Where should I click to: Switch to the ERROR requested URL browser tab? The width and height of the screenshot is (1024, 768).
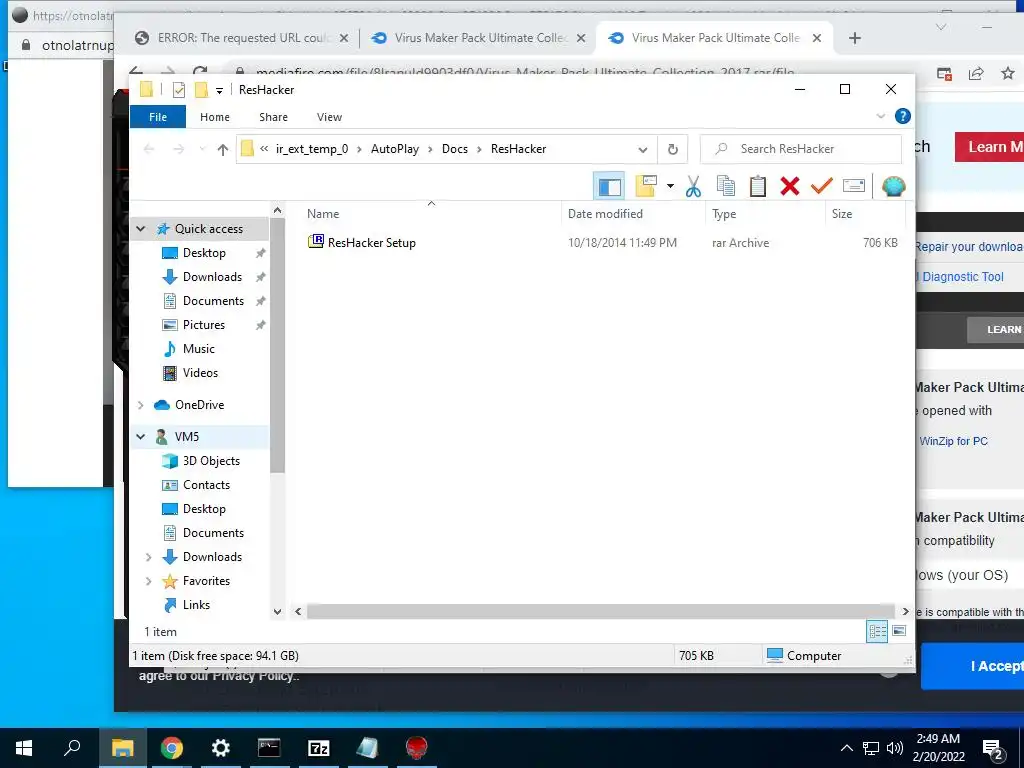[242, 38]
